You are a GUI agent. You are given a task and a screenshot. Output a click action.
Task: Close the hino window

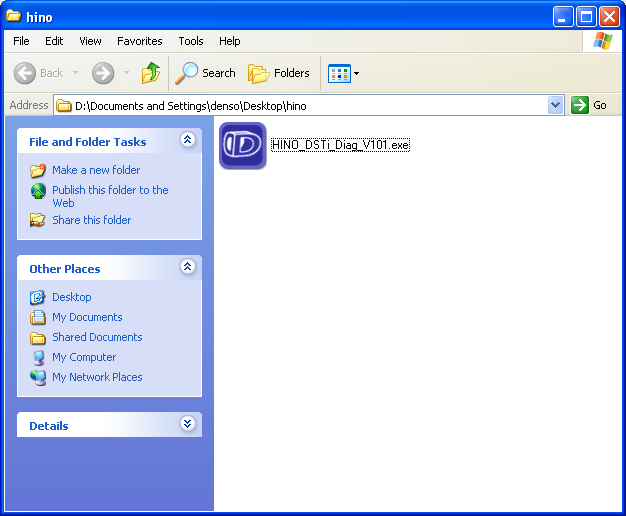pos(609,17)
